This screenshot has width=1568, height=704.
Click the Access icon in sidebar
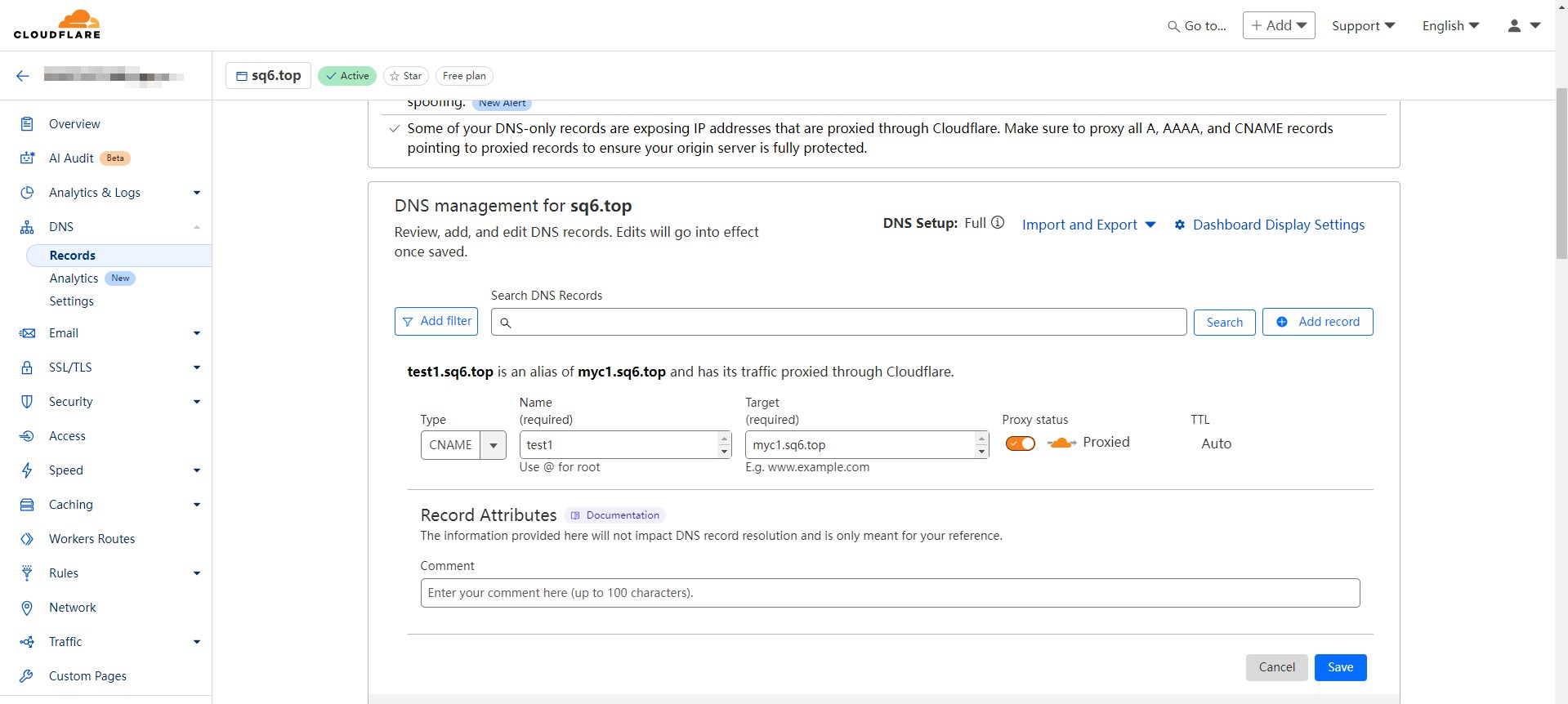[27, 436]
